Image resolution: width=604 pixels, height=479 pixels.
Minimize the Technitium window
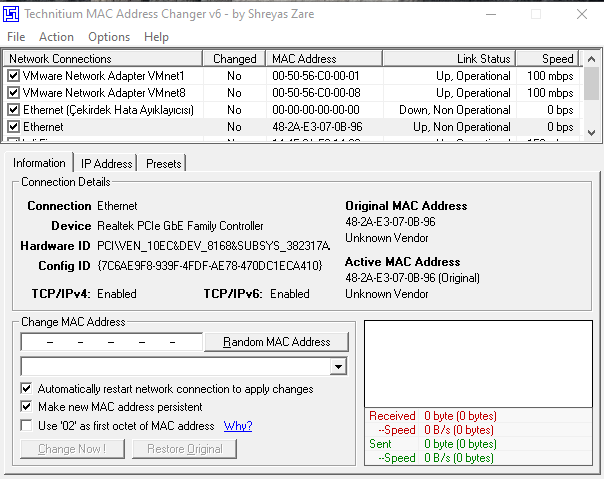(x=491, y=14)
